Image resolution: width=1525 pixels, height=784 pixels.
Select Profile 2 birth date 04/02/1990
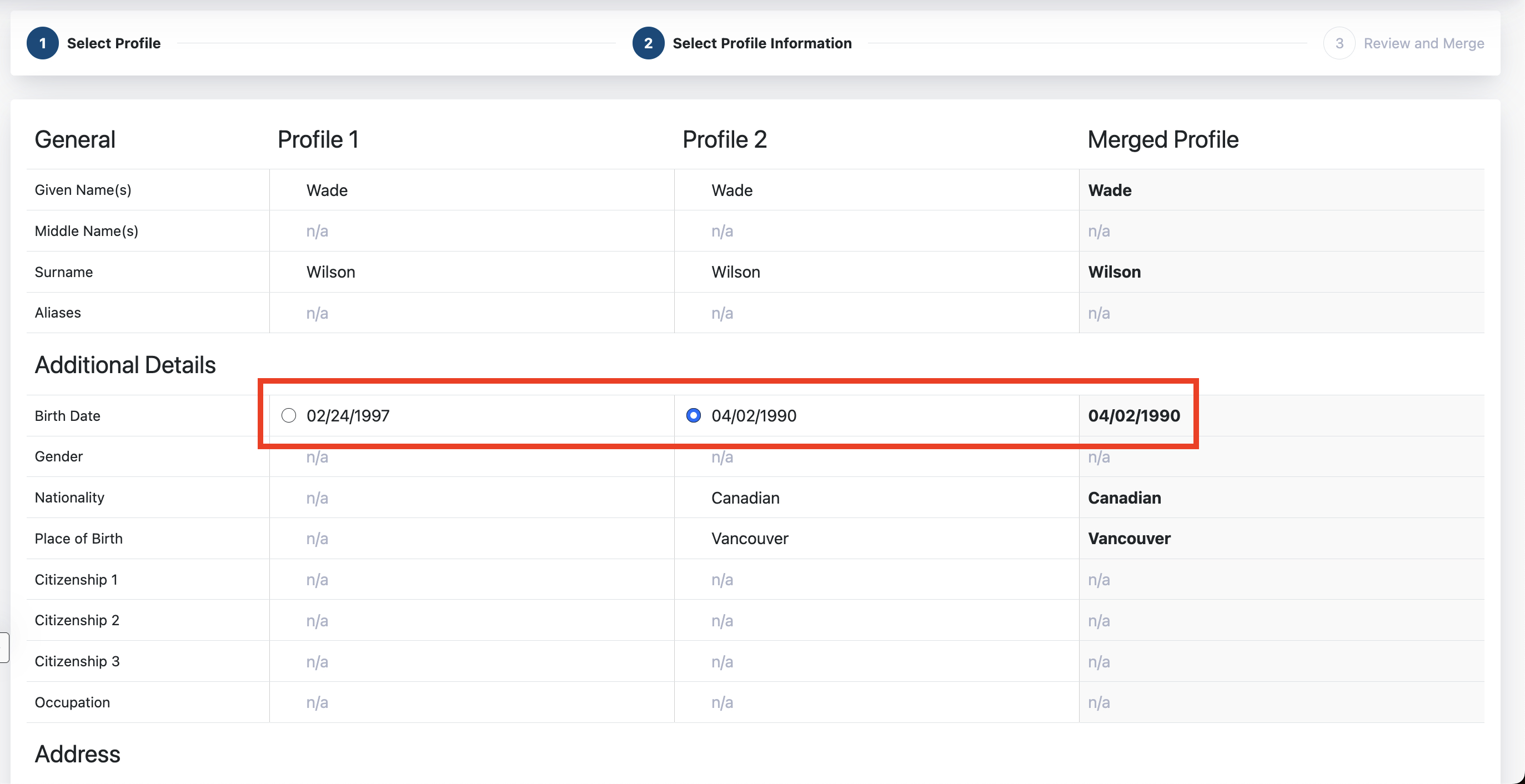coord(693,415)
